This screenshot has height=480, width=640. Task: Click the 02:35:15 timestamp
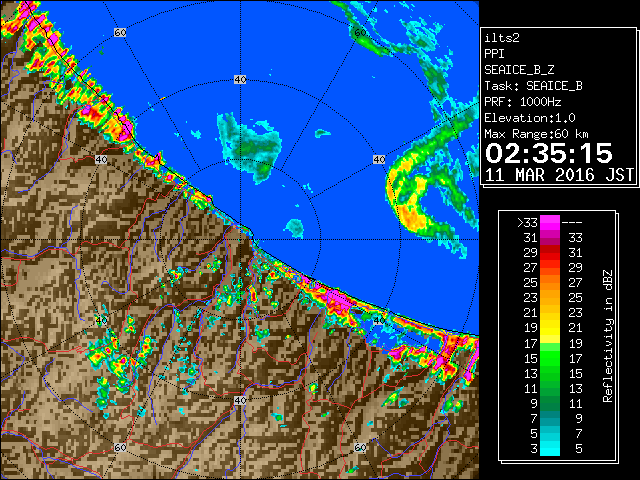(x=549, y=154)
